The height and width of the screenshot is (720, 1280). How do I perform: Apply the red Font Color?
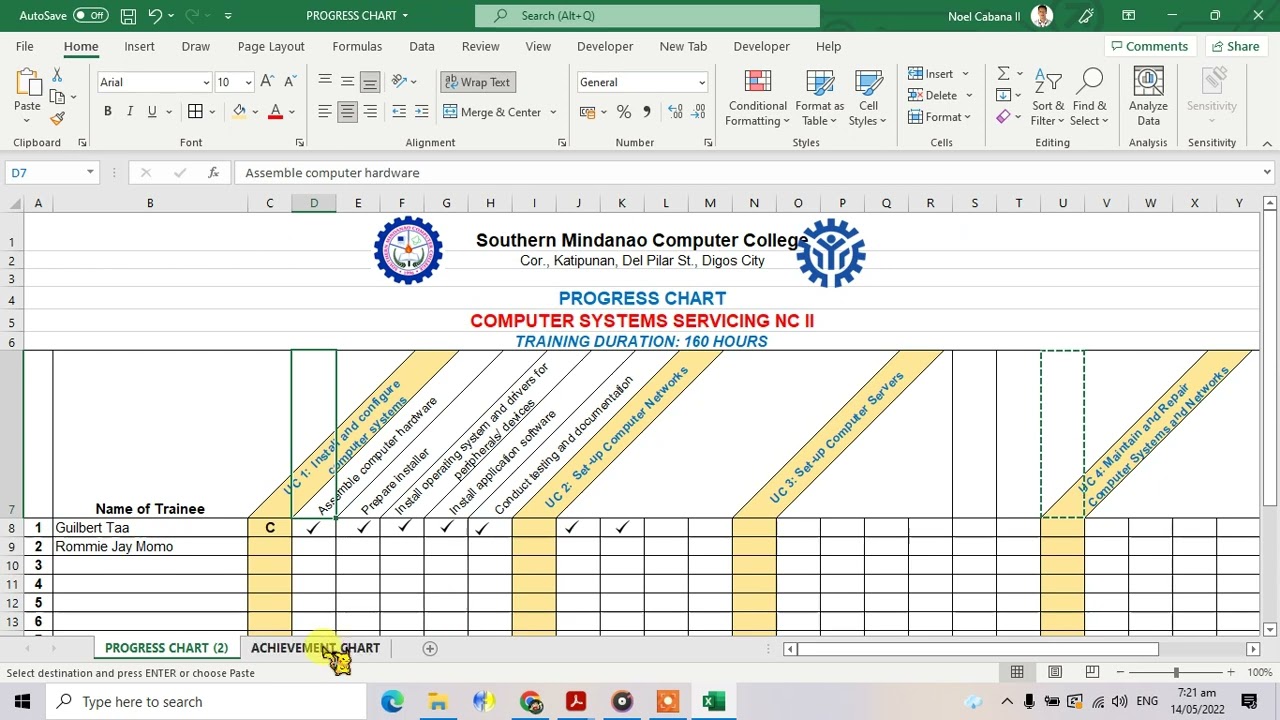point(275,112)
